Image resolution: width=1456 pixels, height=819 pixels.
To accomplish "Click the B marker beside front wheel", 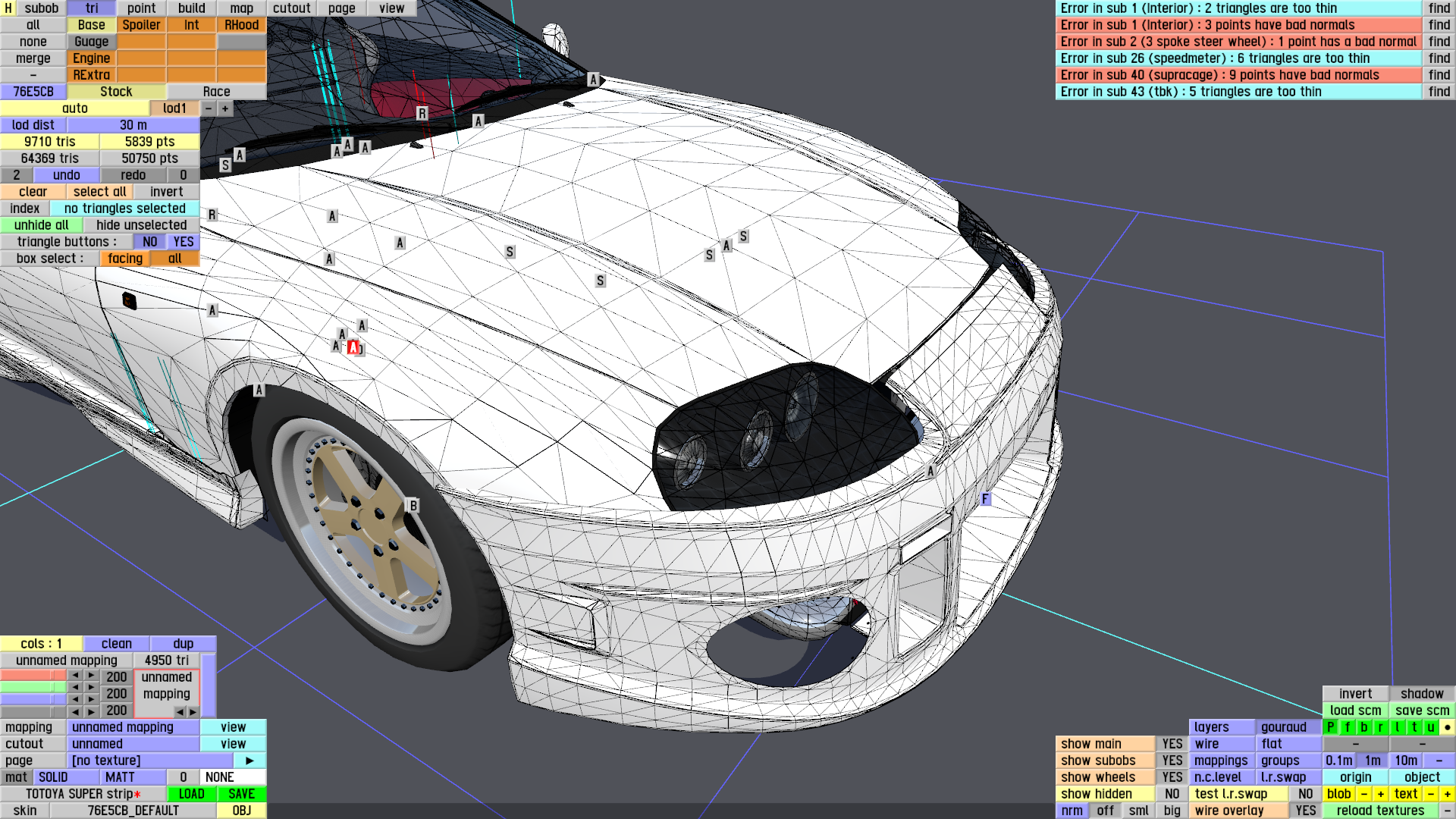I will pos(413,506).
